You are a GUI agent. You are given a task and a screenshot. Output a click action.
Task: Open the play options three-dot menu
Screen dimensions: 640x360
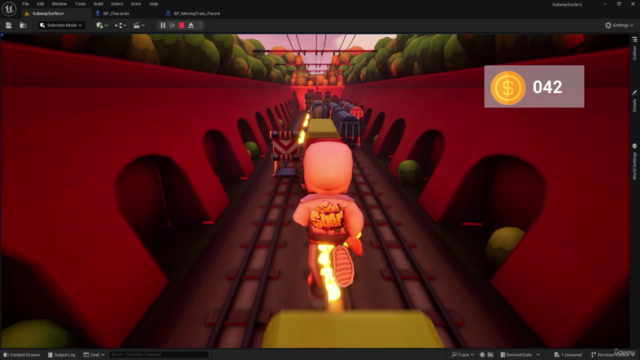click(x=200, y=25)
